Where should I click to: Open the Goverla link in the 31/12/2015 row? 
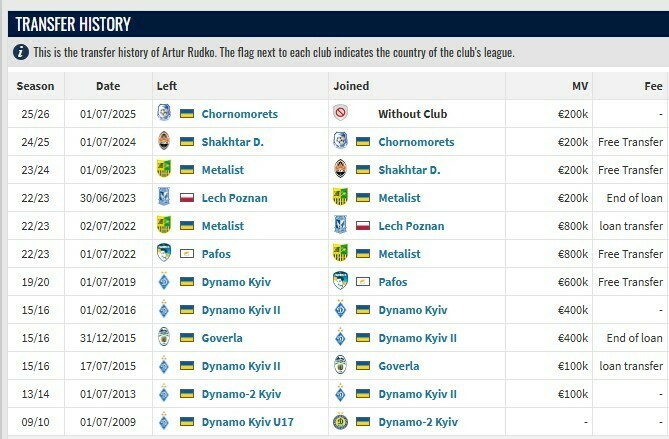point(222,338)
